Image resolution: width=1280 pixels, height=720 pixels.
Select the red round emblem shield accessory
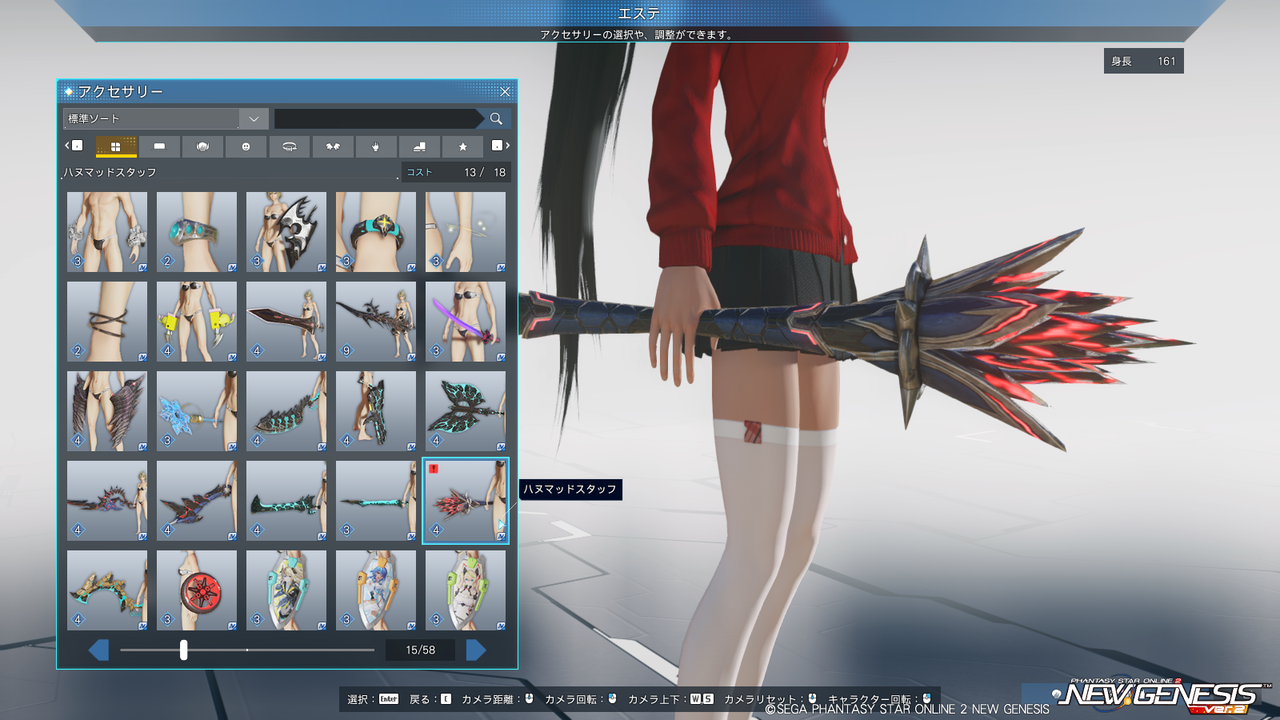coord(197,590)
